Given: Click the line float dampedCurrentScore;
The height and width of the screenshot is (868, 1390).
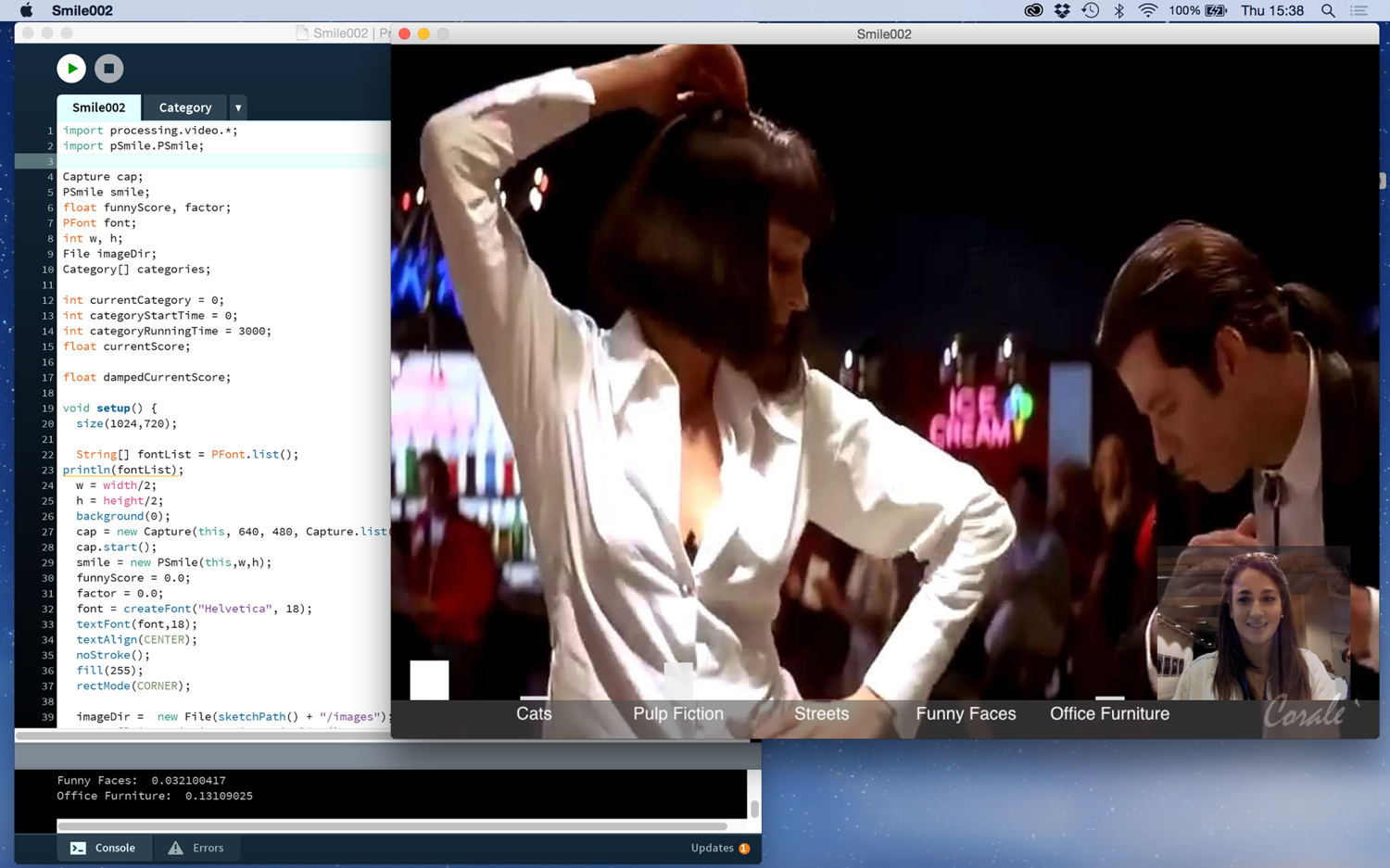Looking at the screenshot, I should click(146, 377).
